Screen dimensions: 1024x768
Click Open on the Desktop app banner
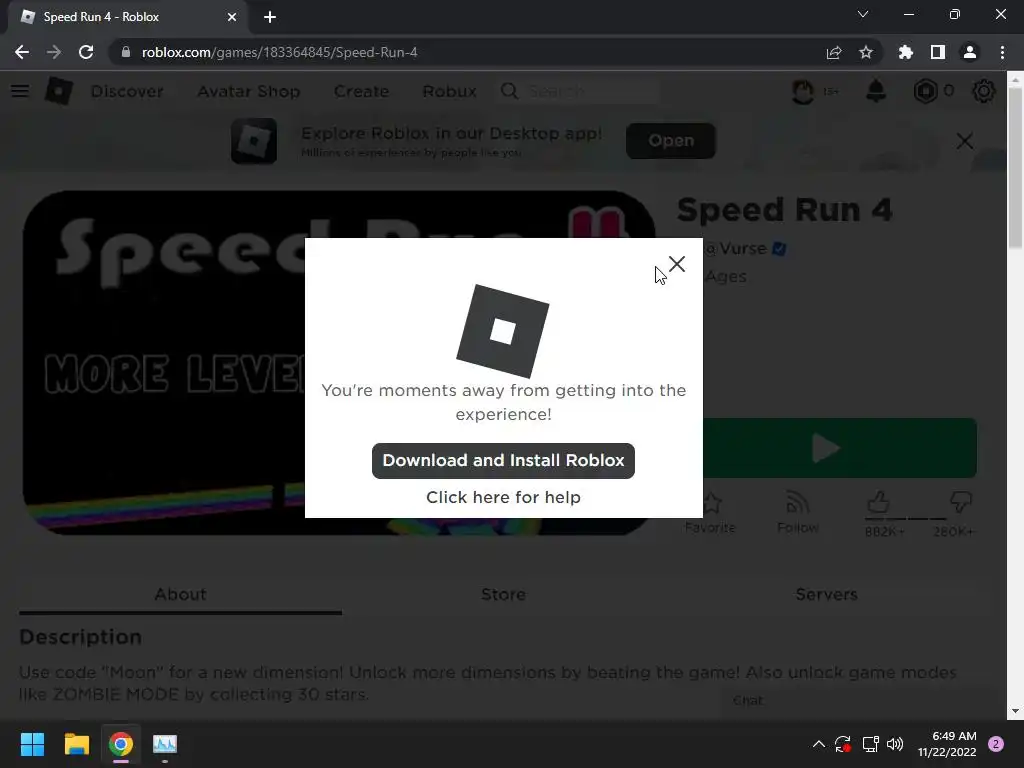(x=671, y=140)
